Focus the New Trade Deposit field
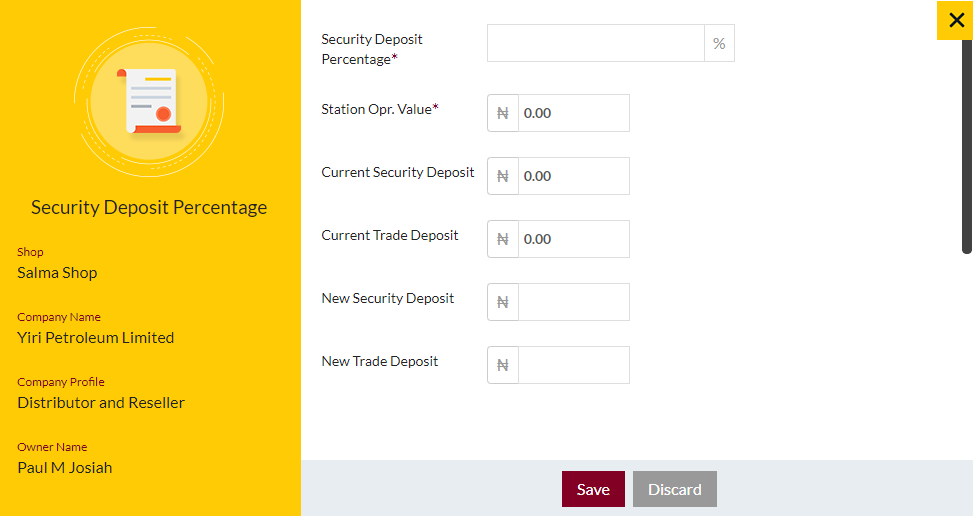 (574, 365)
